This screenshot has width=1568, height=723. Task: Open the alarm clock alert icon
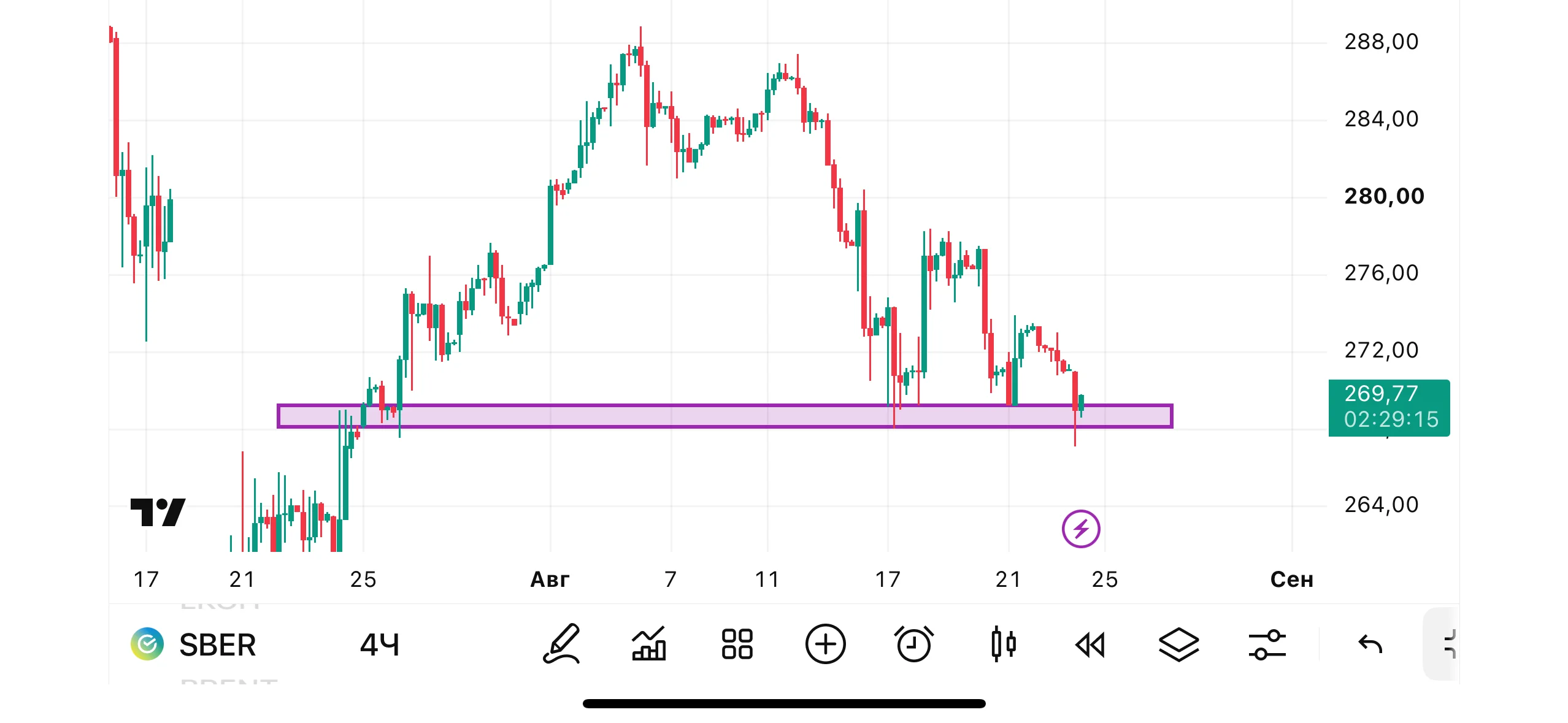913,644
